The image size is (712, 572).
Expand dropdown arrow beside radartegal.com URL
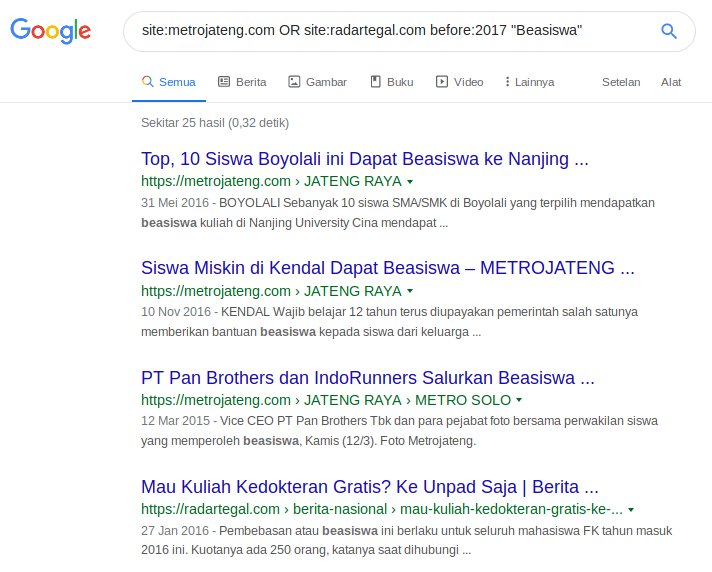coord(631,510)
